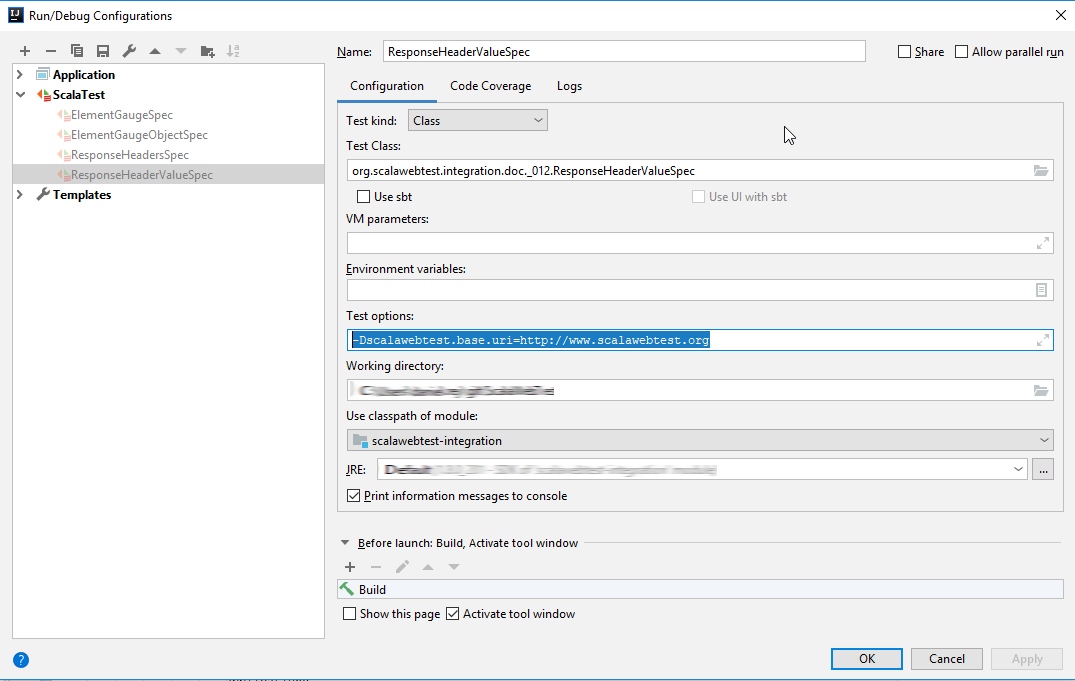This screenshot has height=681, width=1075.
Task: Edit environment variables list icon
Action: click(x=1041, y=290)
